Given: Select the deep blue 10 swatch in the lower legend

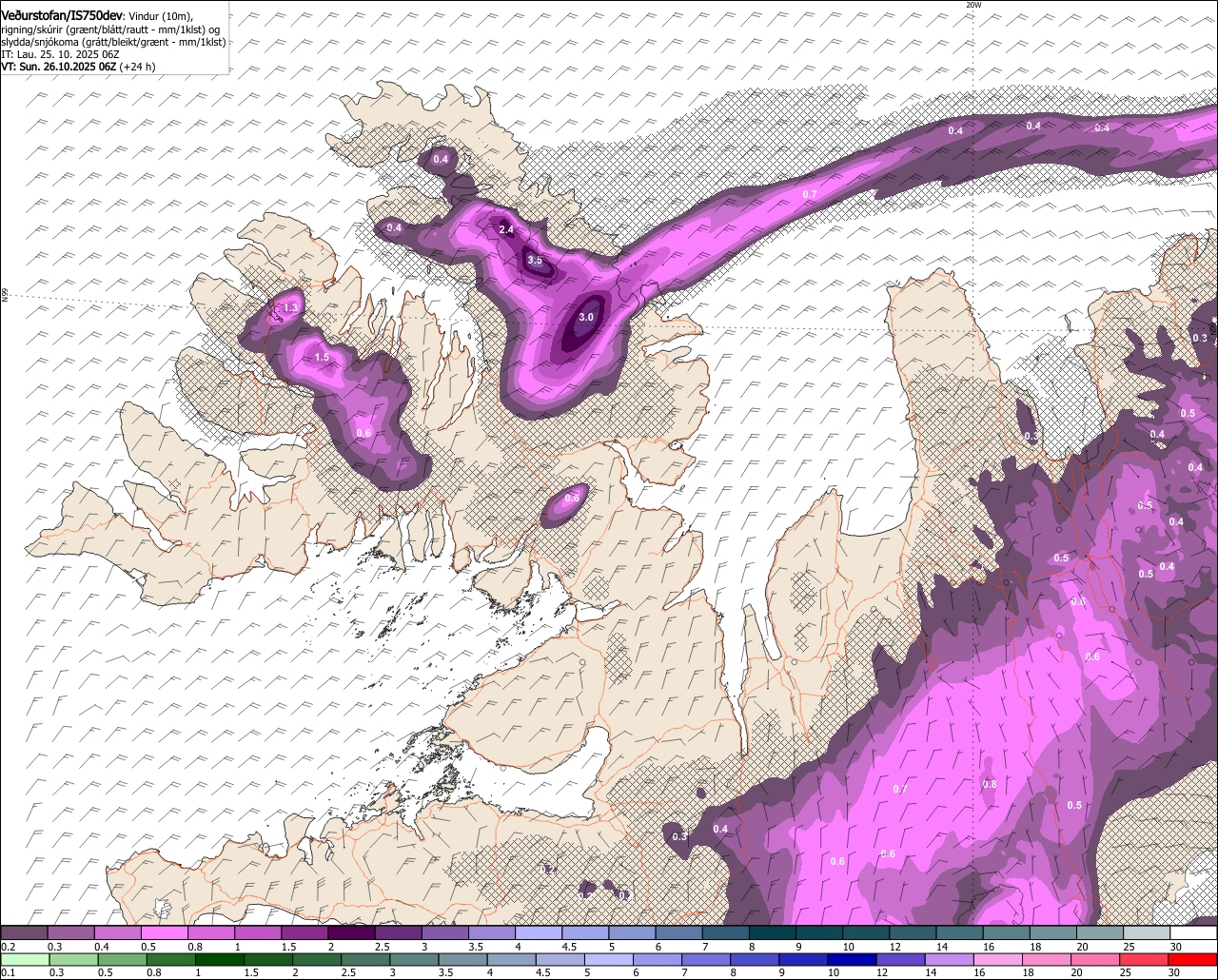Looking at the screenshot, I should (x=853, y=959).
